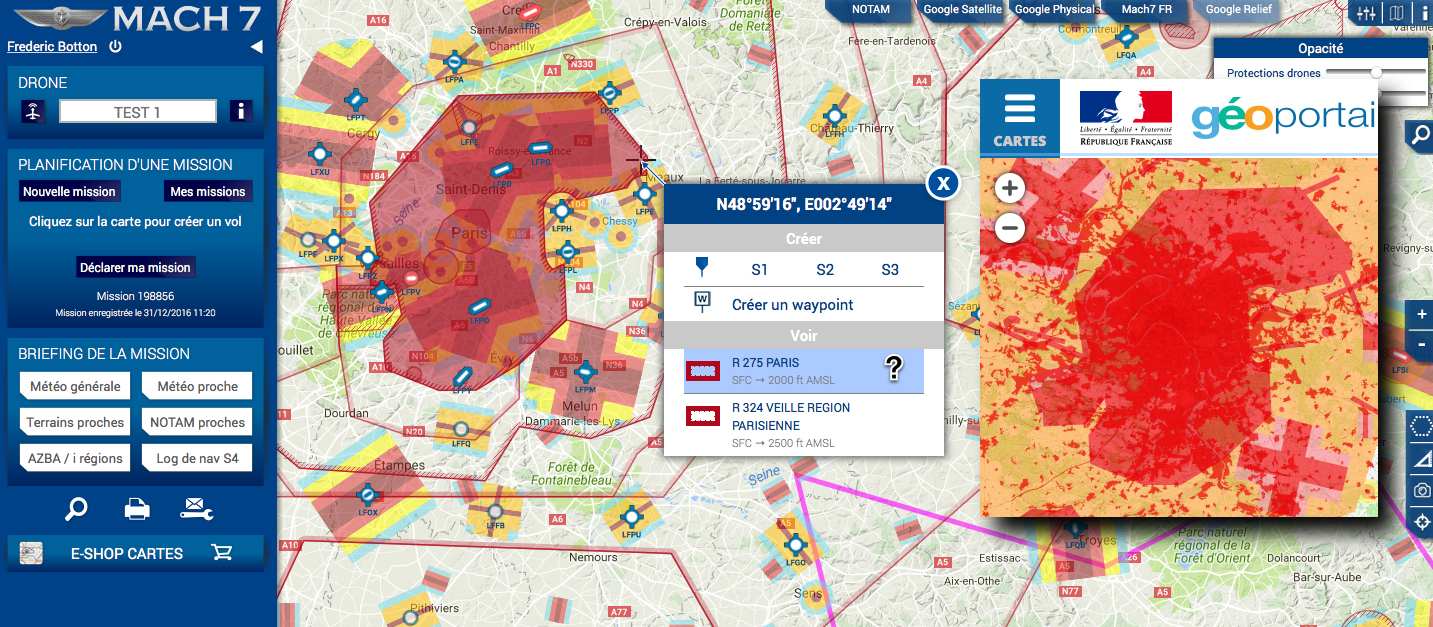
Task: Switch to Google Physical layer tab
Action: click(1055, 10)
